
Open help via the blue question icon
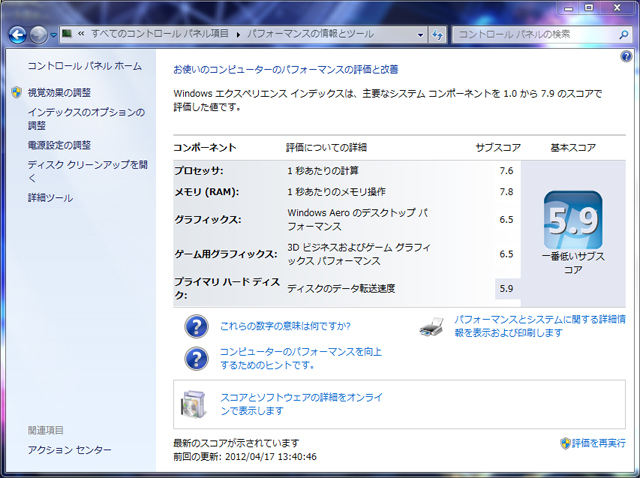click(626, 56)
